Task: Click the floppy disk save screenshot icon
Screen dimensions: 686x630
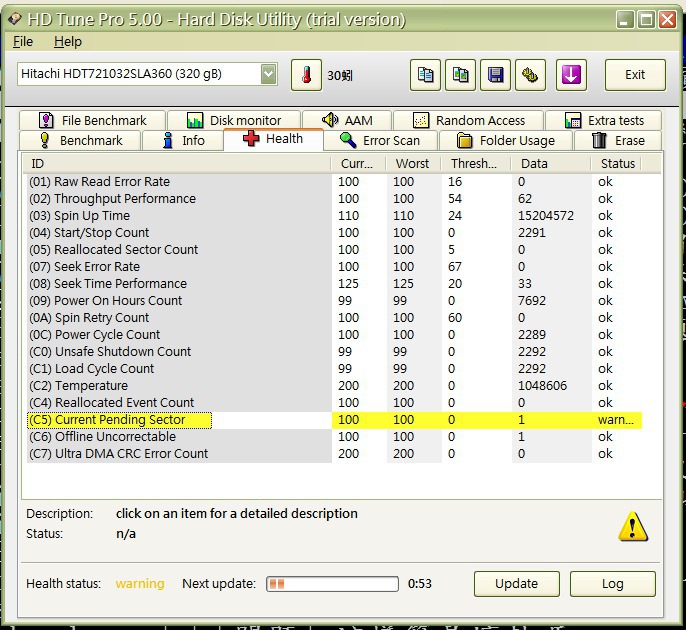Action: [x=495, y=75]
